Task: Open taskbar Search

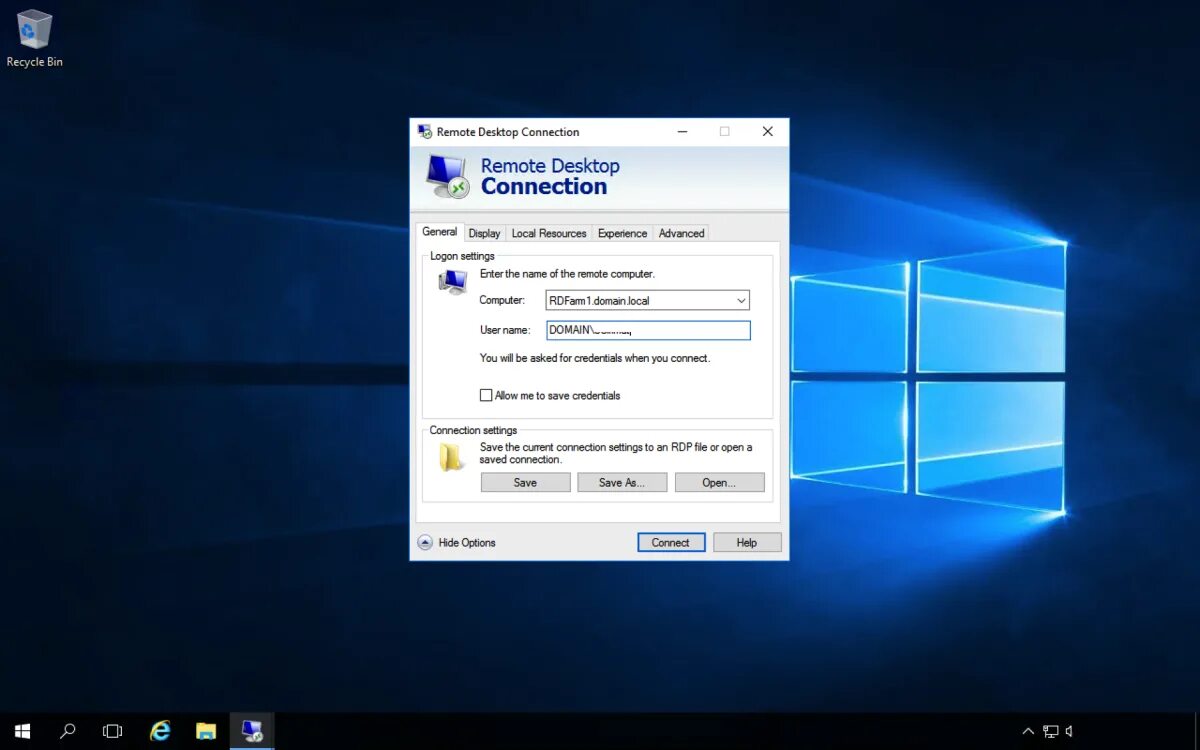Action: click(67, 731)
